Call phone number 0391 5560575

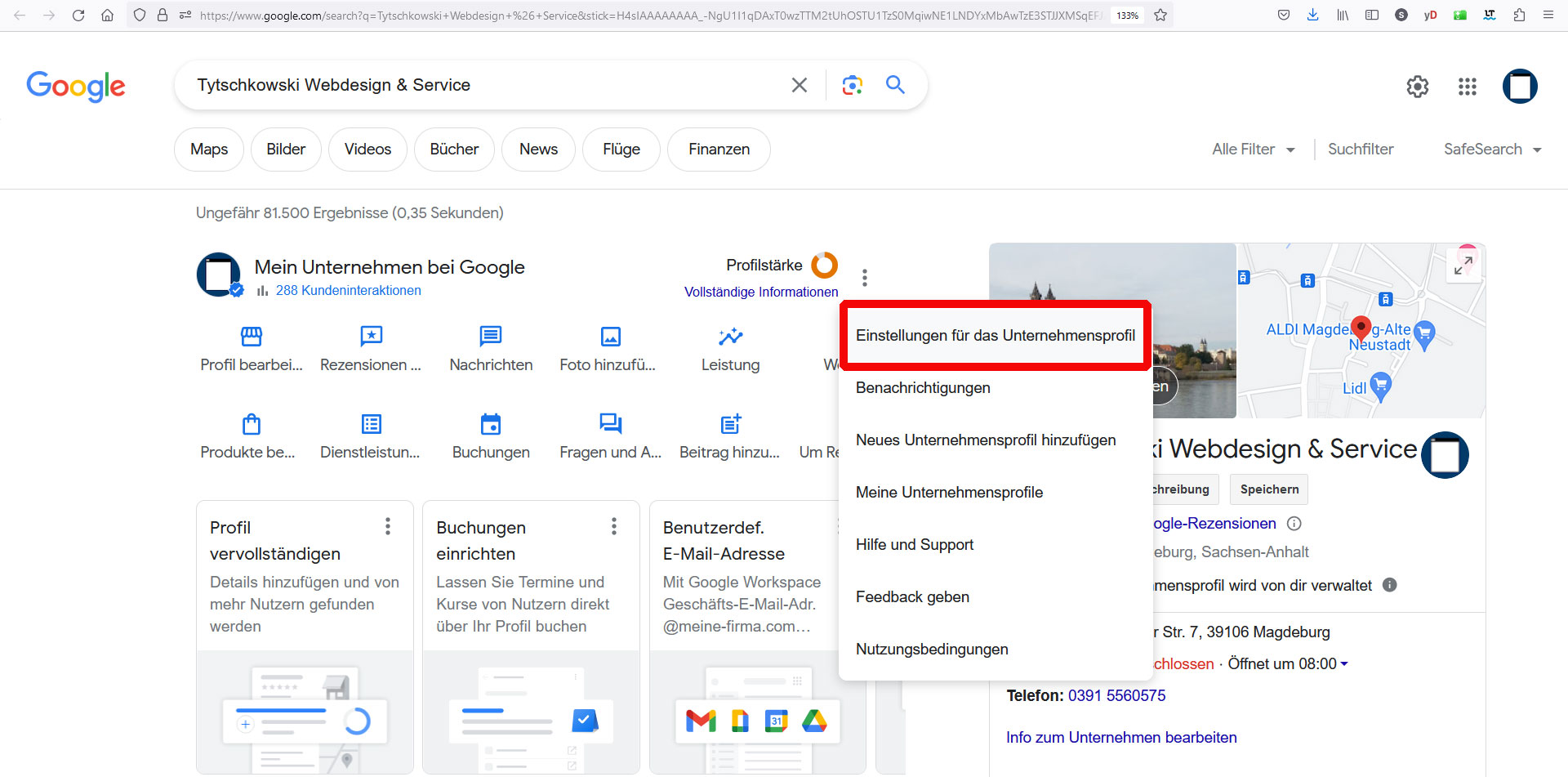[1116, 695]
